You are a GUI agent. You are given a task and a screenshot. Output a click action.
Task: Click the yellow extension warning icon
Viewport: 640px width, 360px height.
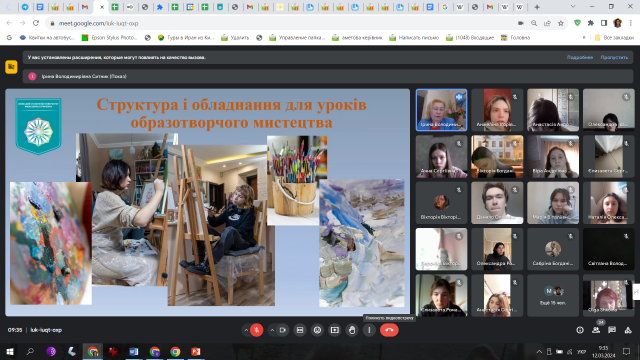pos(11,67)
